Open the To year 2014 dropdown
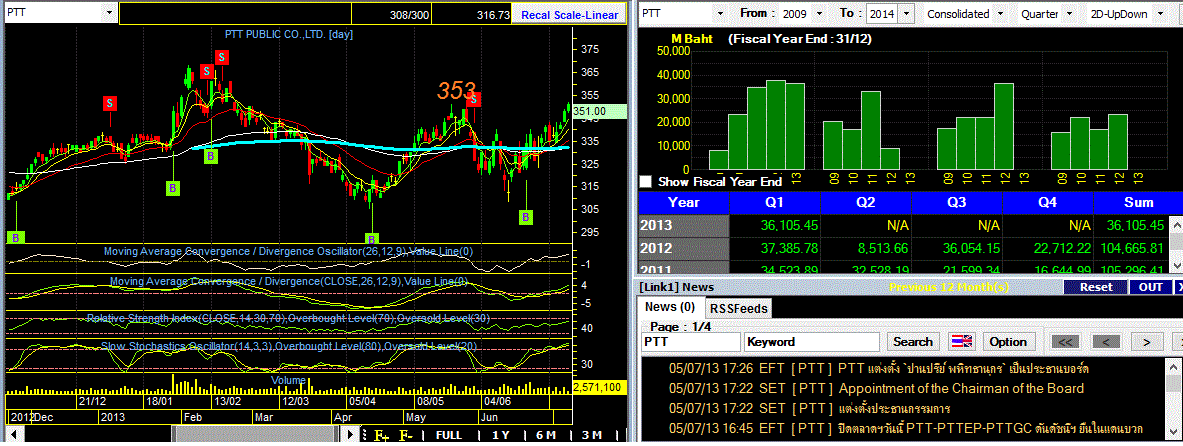 [906, 14]
